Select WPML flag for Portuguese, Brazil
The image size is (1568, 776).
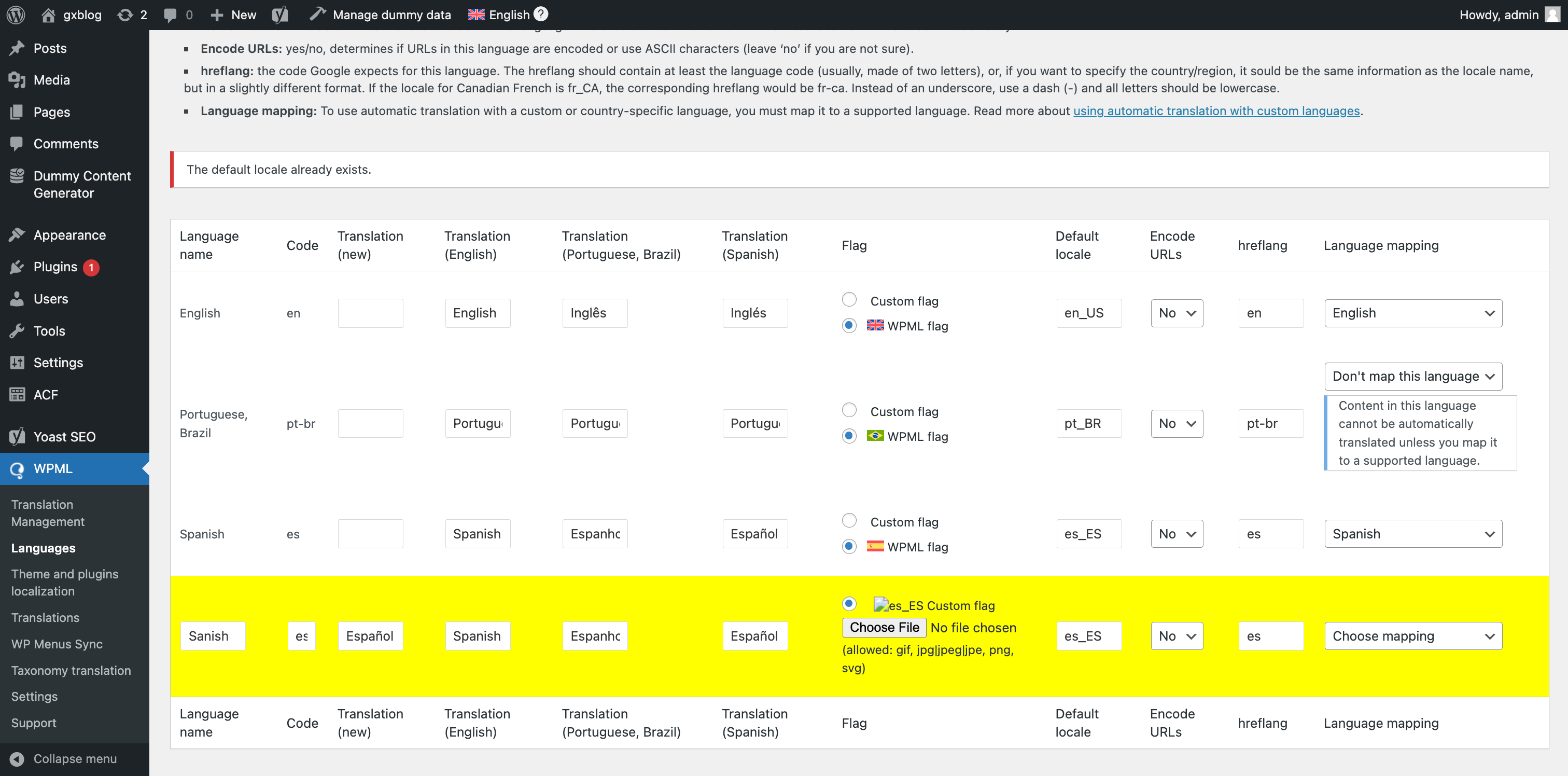849,436
